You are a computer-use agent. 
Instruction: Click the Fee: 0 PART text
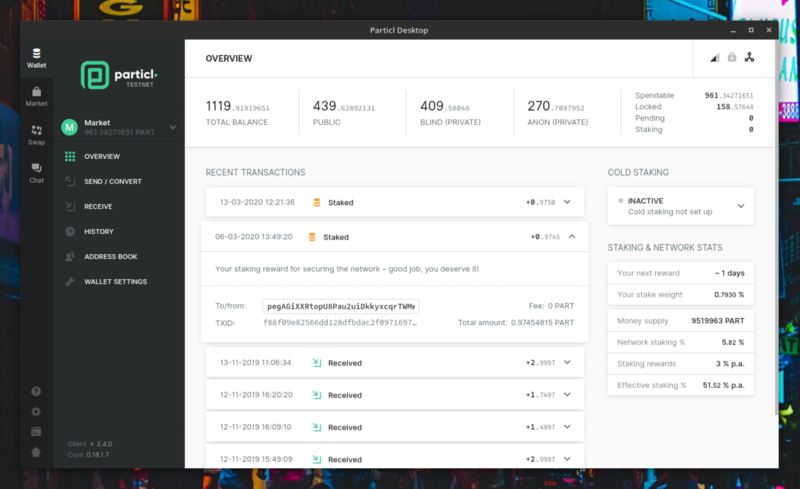[x=551, y=306]
